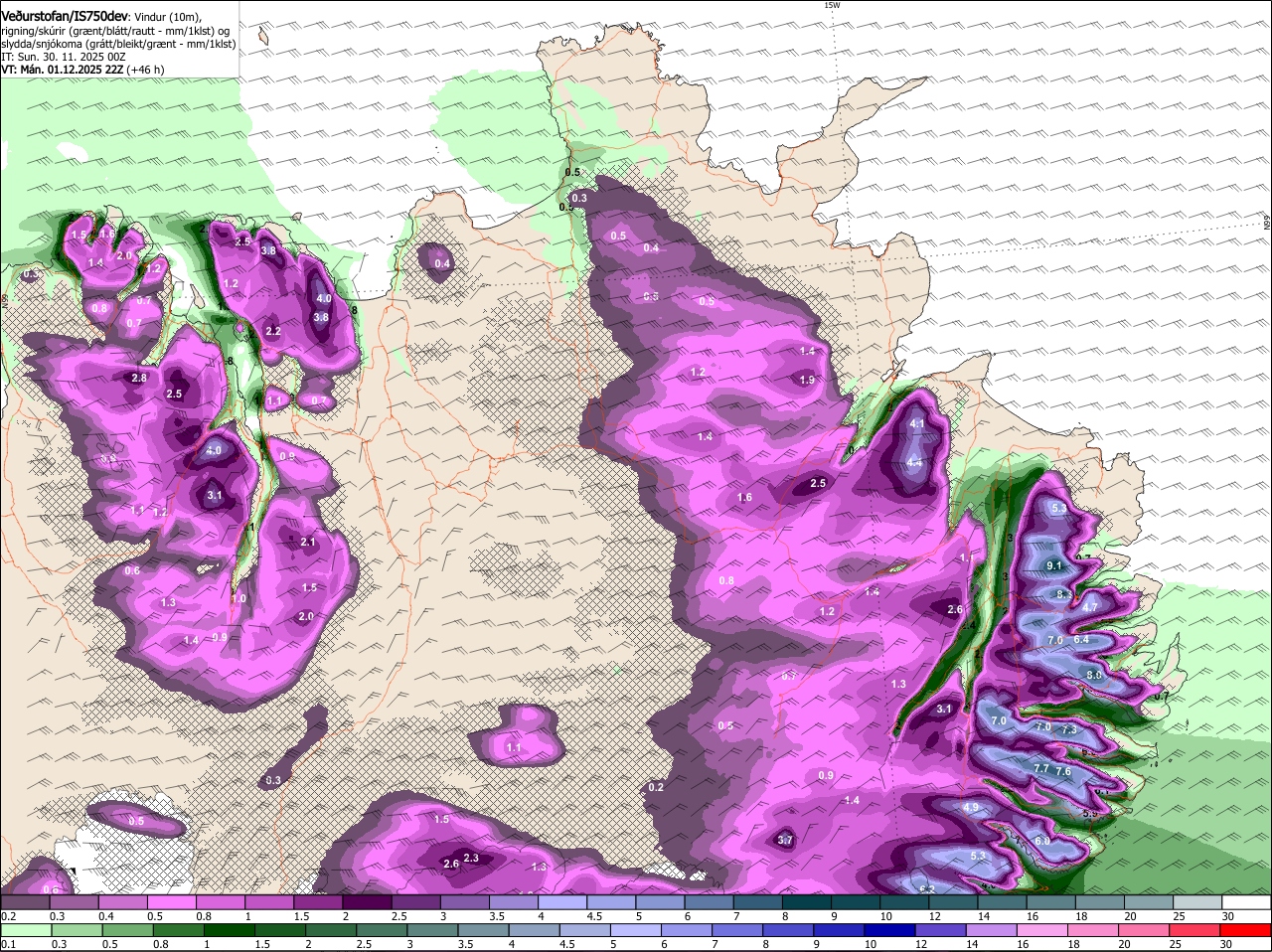Click the 9.1 precipitation value on the map
Image resolution: width=1272 pixels, height=952 pixels.
[x=1054, y=565]
